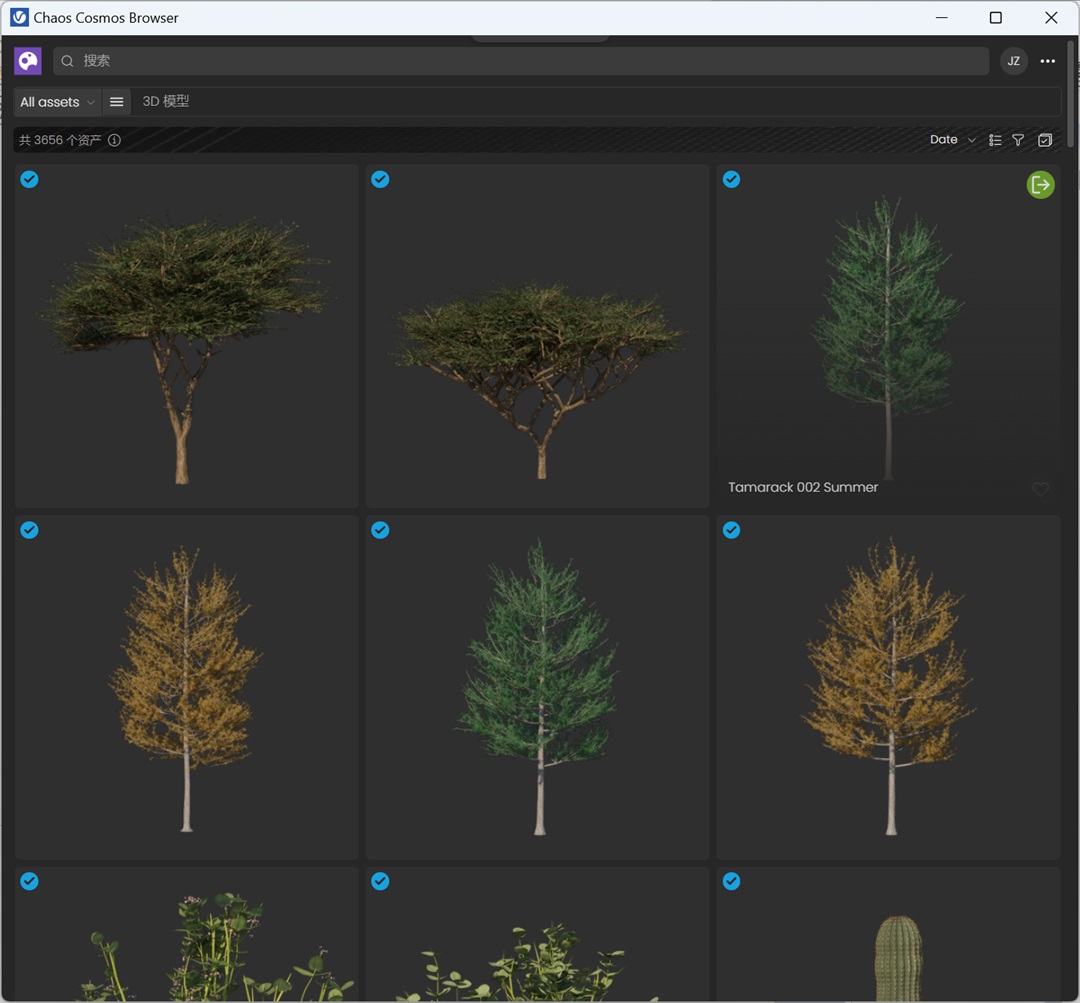Viewport: 1080px width, 1003px height.
Task: Open the Chaos Cosmos home logo
Action: (28, 61)
